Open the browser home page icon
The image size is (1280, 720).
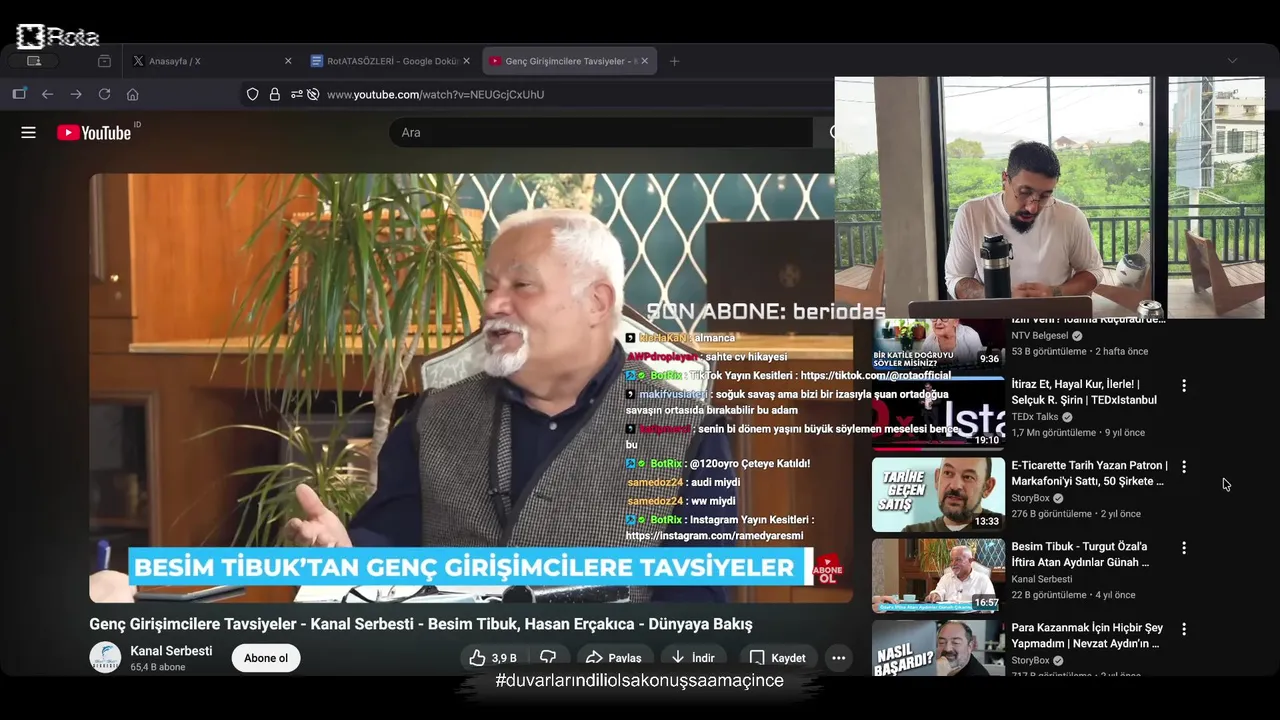pyautogui.click(x=132, y=94)
